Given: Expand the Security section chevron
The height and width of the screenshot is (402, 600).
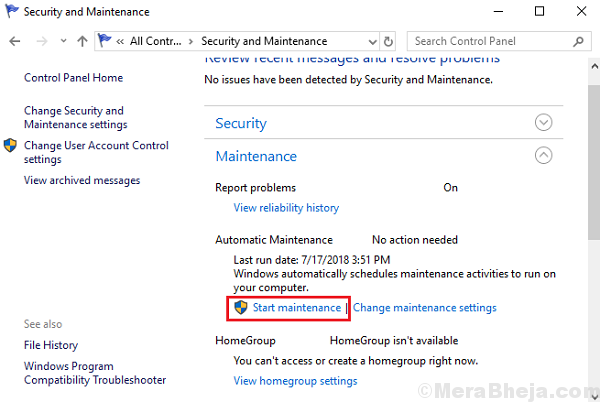Looking at the screenshot, I should [543, 122].
